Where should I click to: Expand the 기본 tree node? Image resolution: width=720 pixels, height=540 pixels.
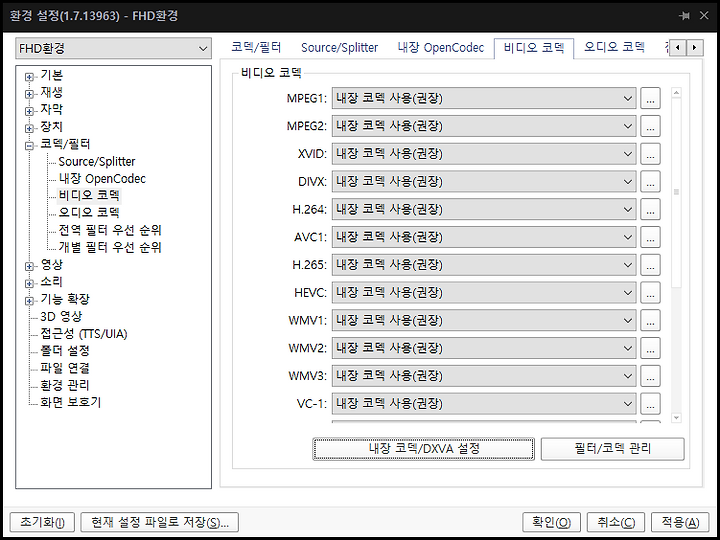(x=29, y=77)
